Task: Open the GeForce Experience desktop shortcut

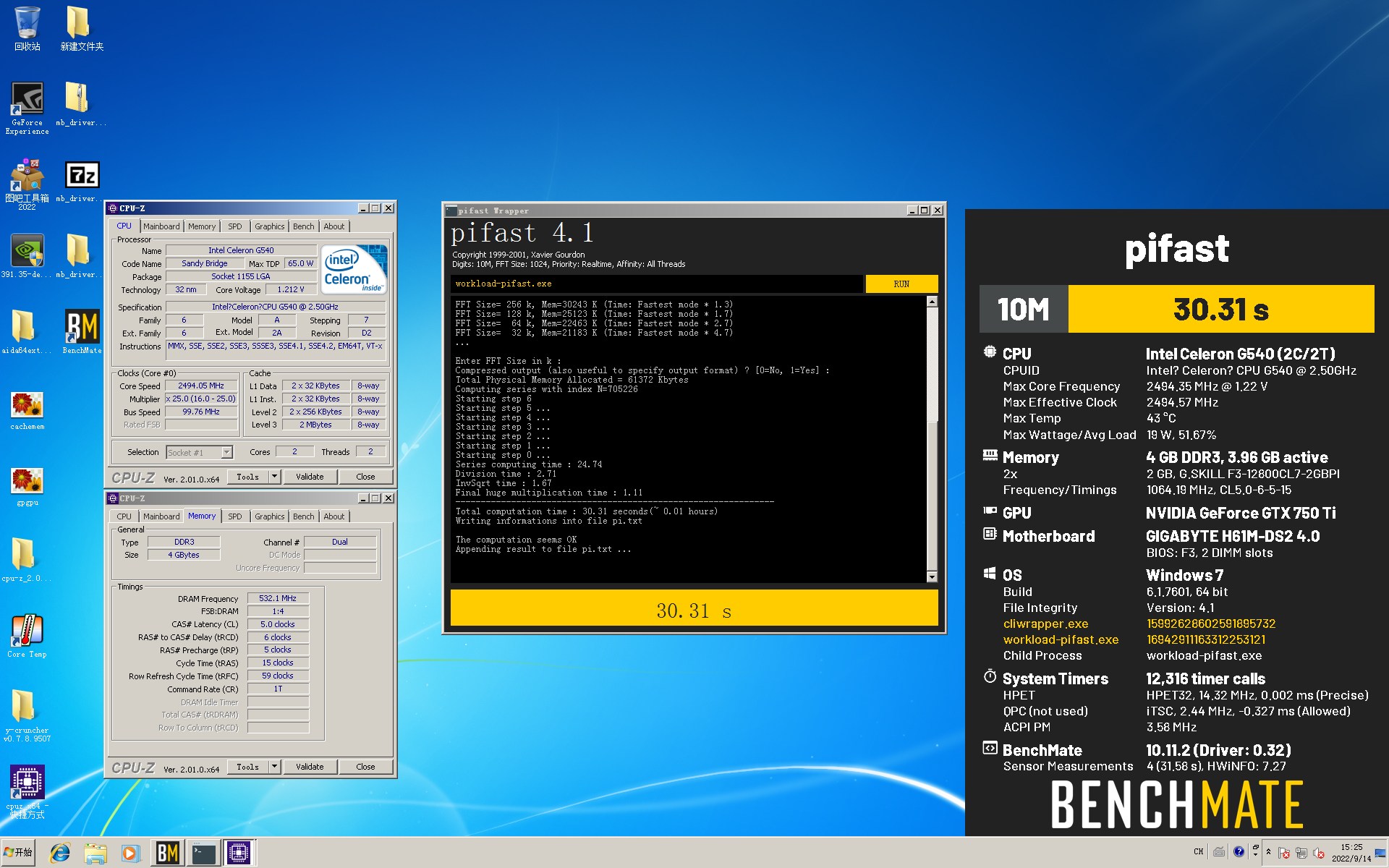Action: (27, 107)
